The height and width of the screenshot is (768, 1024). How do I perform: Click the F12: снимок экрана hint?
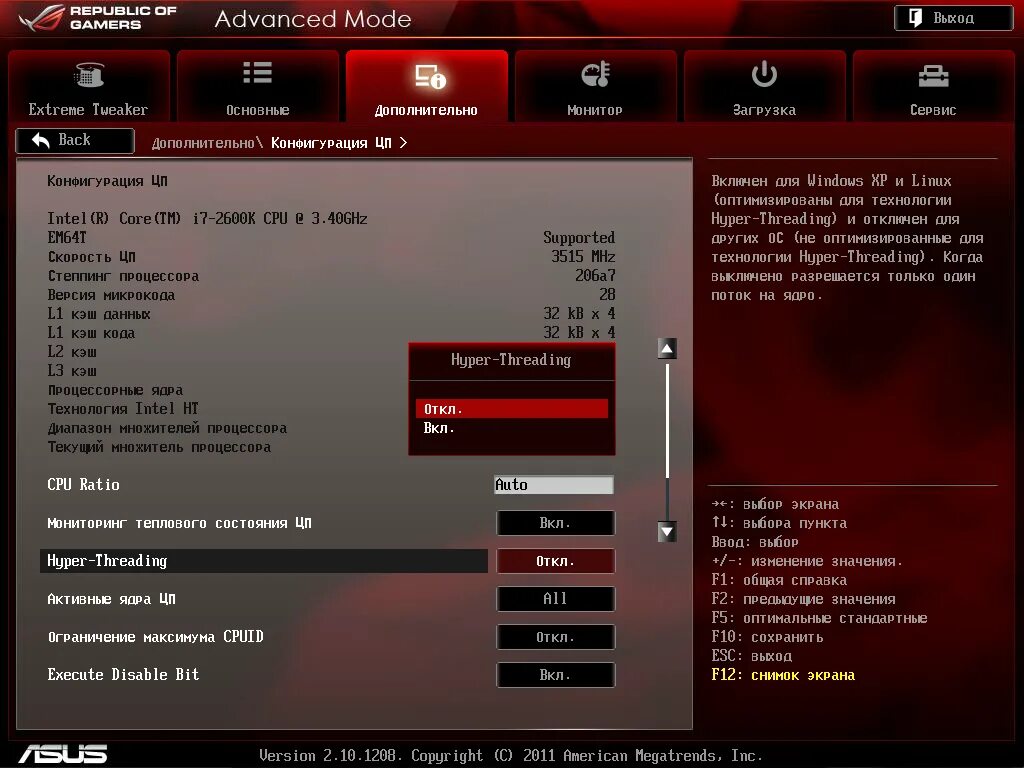click(x=783, y=675)
